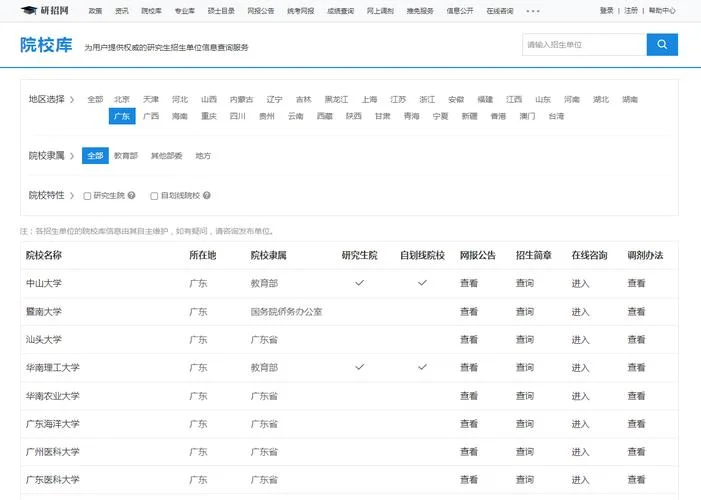Select 上海 region filter
Image resolution: width=701 pixels, height=500 pixels.
point(369,99)
